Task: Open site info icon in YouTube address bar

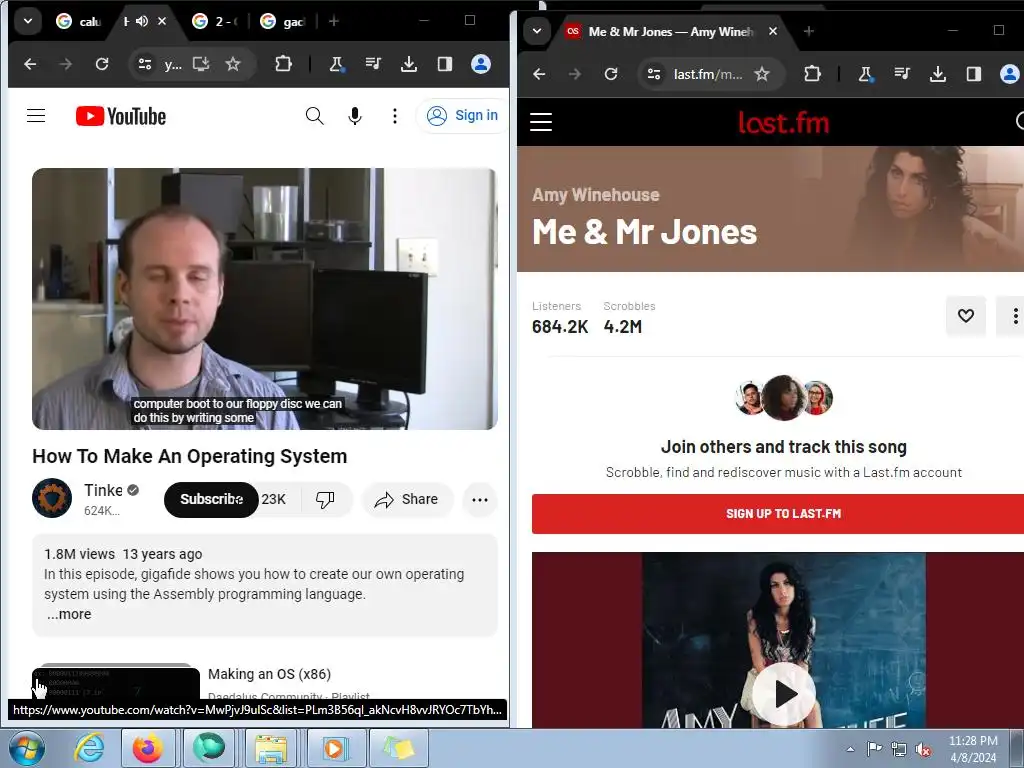Action: pos(144,64)
